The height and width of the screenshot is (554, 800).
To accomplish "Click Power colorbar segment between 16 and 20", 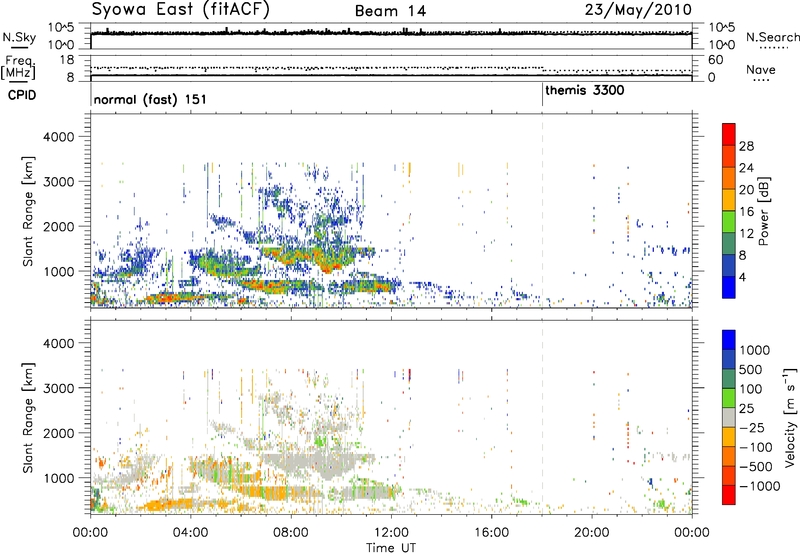I will point(729,200).
